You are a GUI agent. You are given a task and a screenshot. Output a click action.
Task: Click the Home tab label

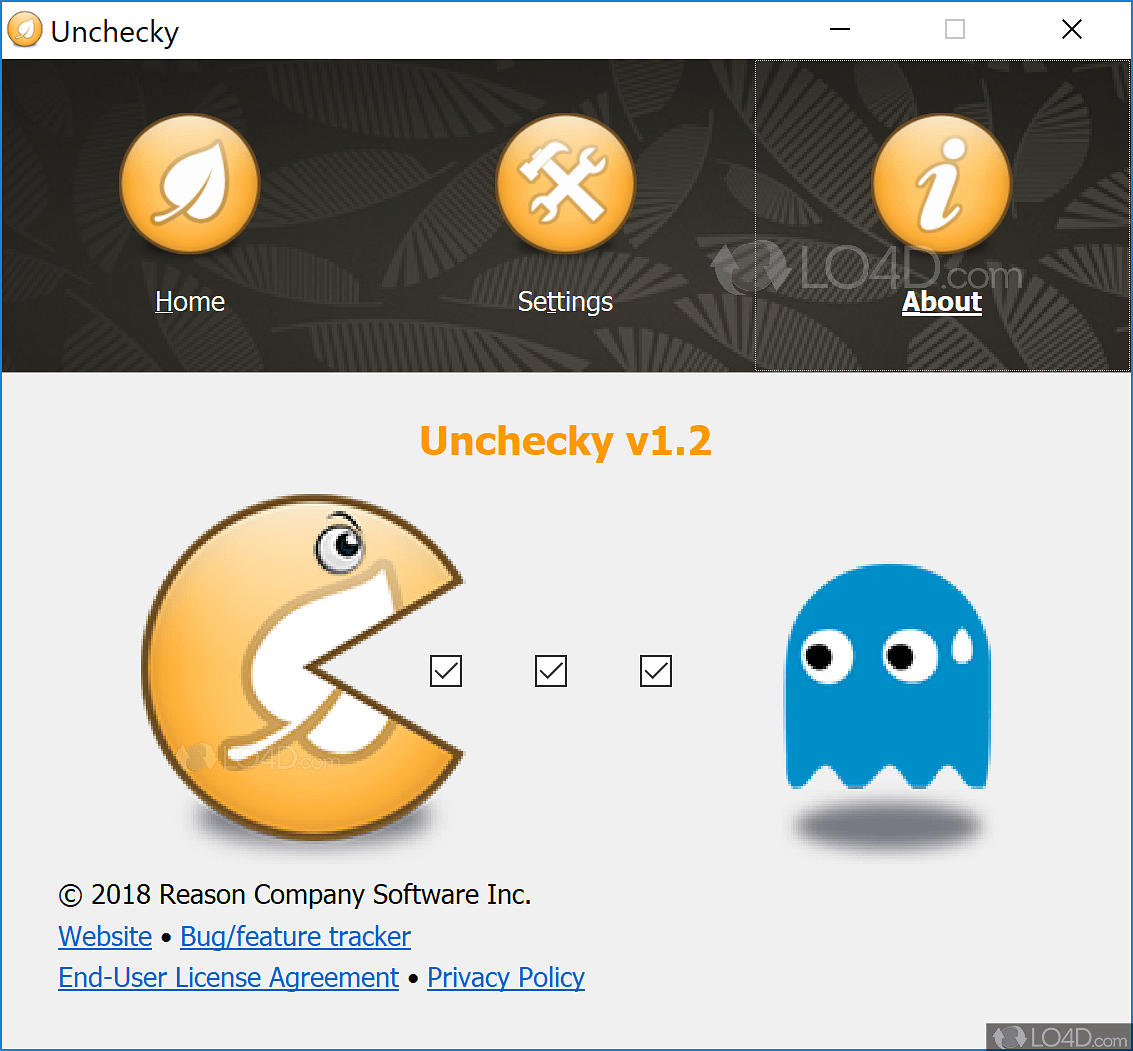click(x=190, y=302)
